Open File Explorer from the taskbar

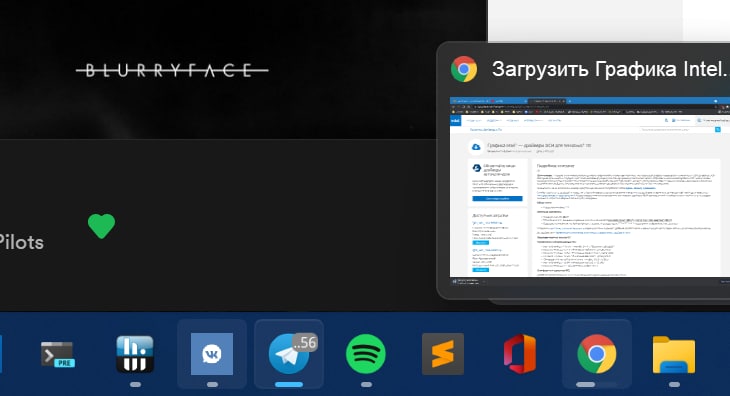click(674, 355)
